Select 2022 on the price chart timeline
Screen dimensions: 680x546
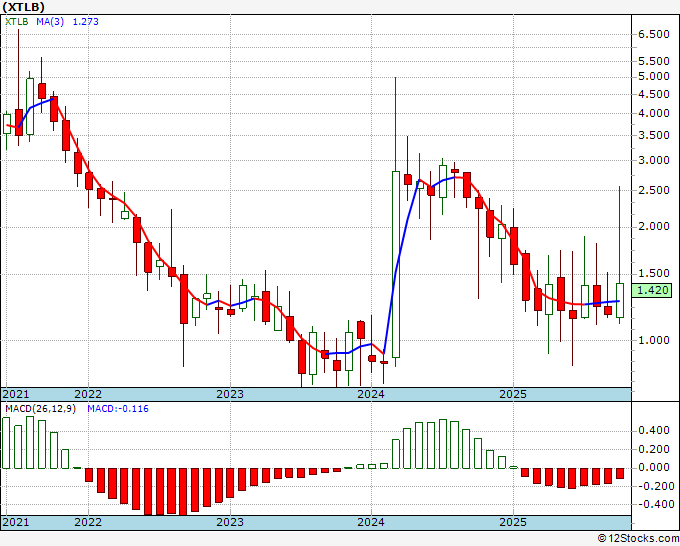88,395
